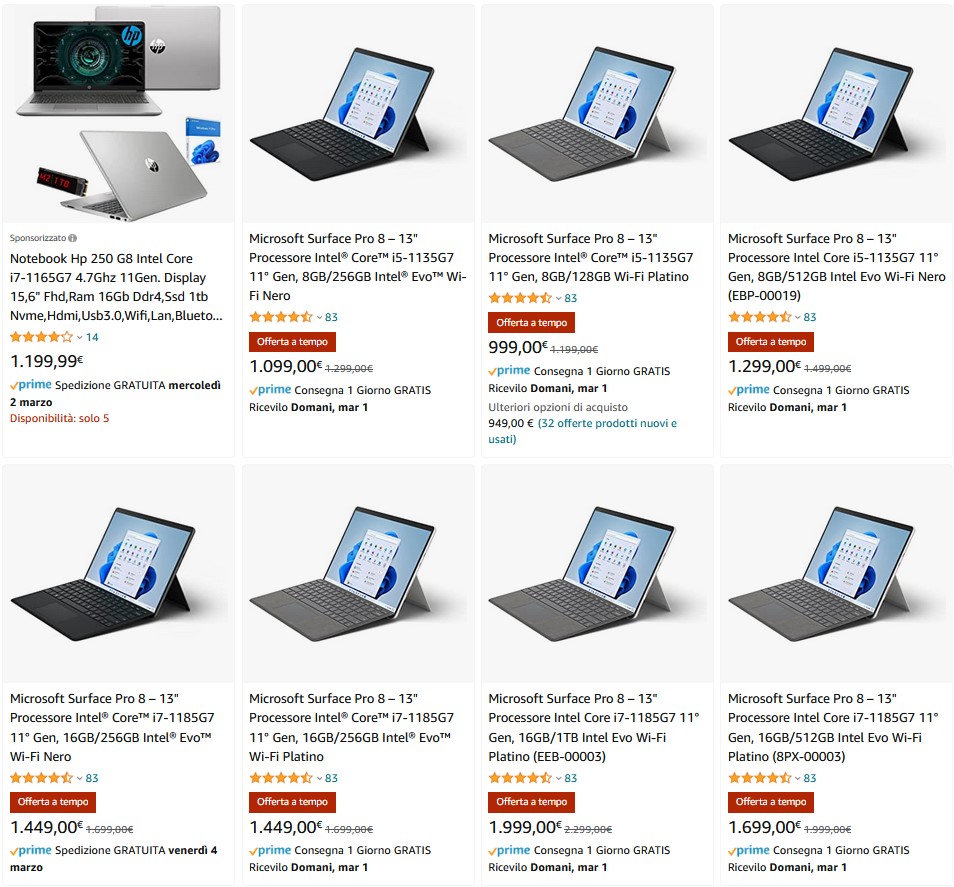The height and width of the screenshot is (887, 954).
Task: Open the Surface Pro 8 EBP-00019 product image
Action: pyautogui.click(x=836, y=113)
